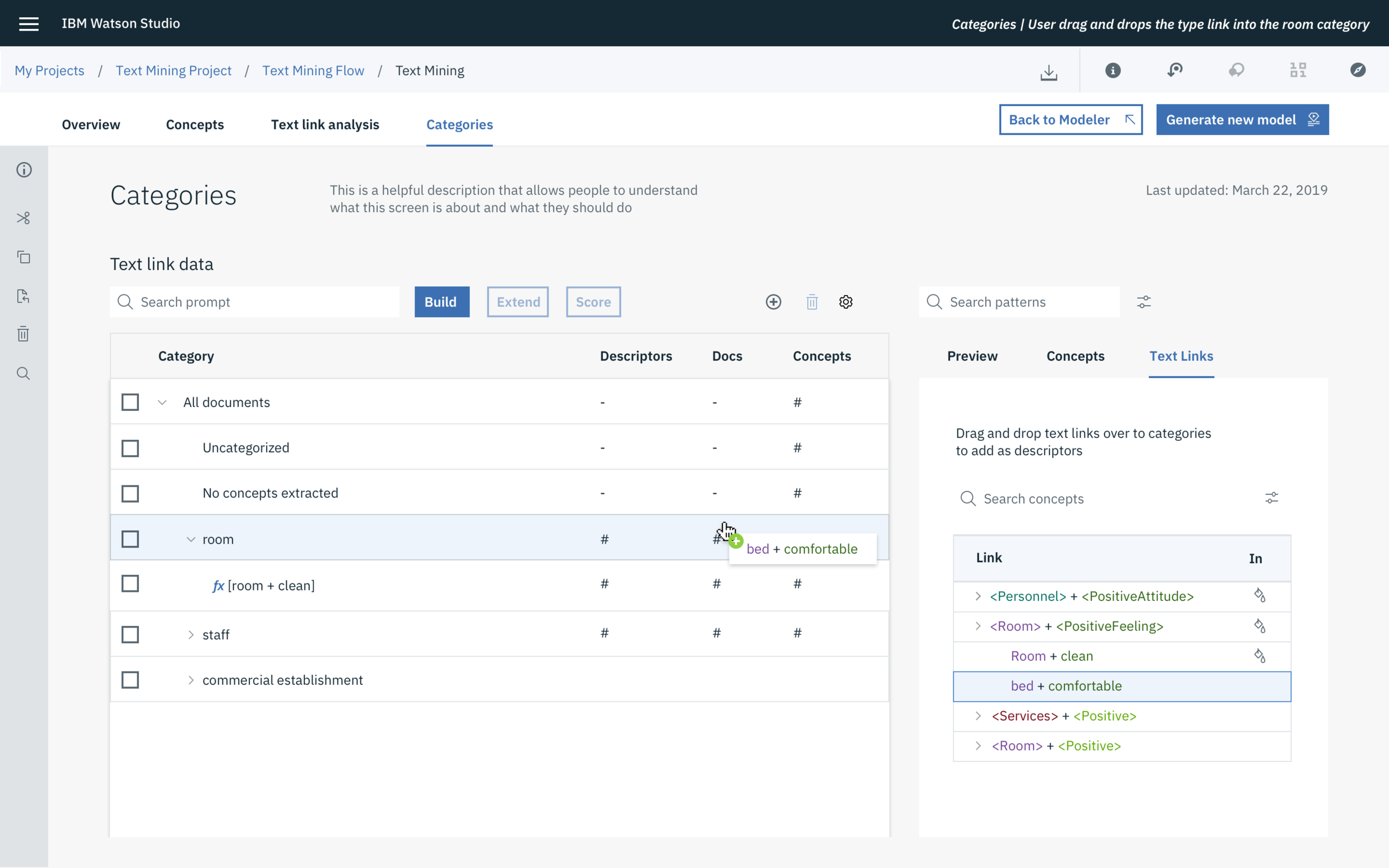Click the Score button
This screenshot has width=1389, height=868.
(593, 302)
